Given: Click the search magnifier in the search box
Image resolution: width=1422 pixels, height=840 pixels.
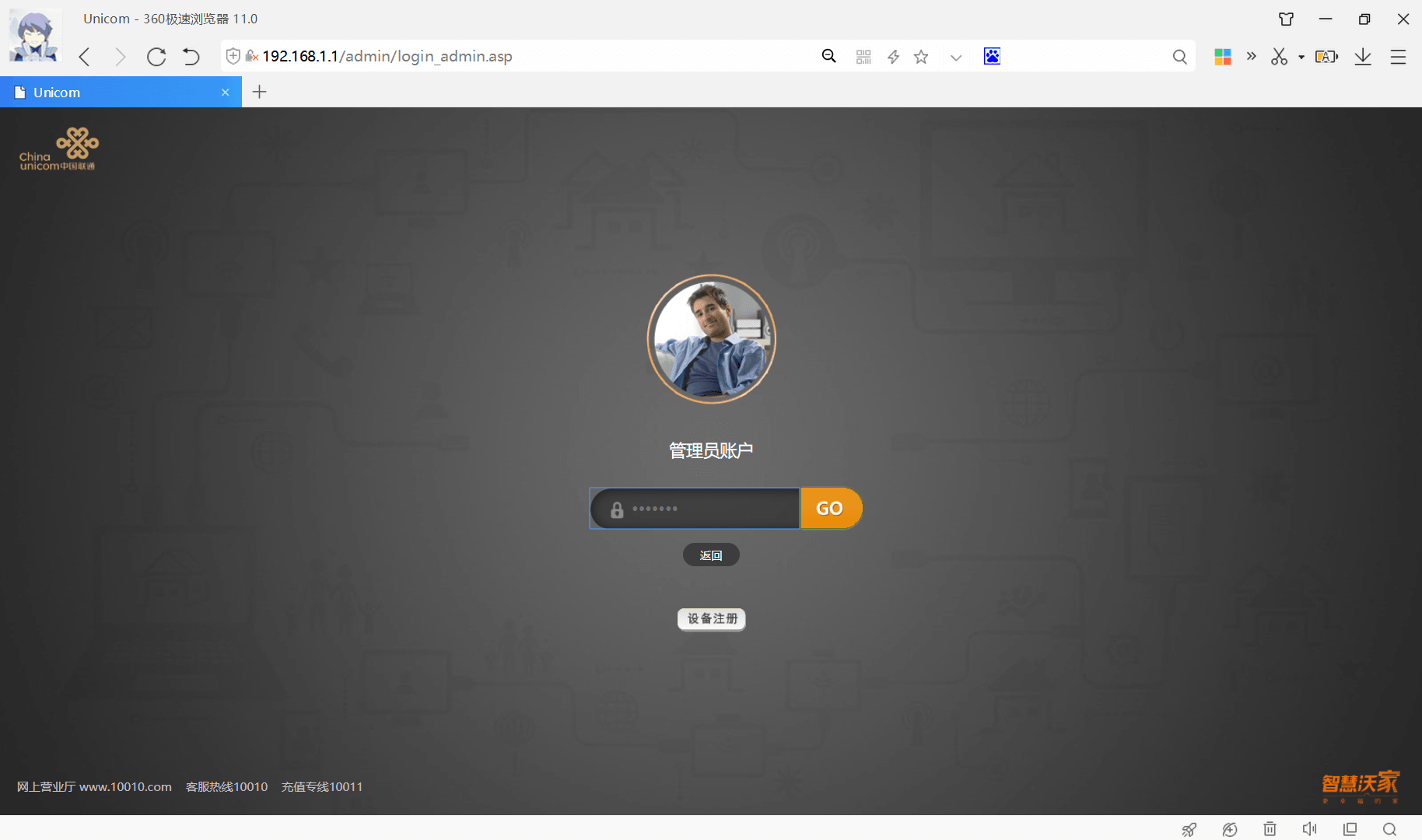Looking at the screenshot, I should (x=1179, y=57).
